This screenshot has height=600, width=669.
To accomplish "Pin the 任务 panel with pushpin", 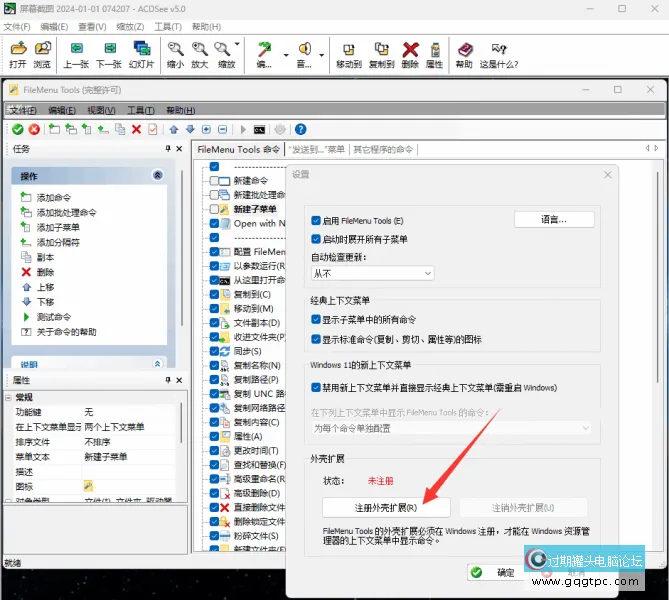I will pos(168,149).
